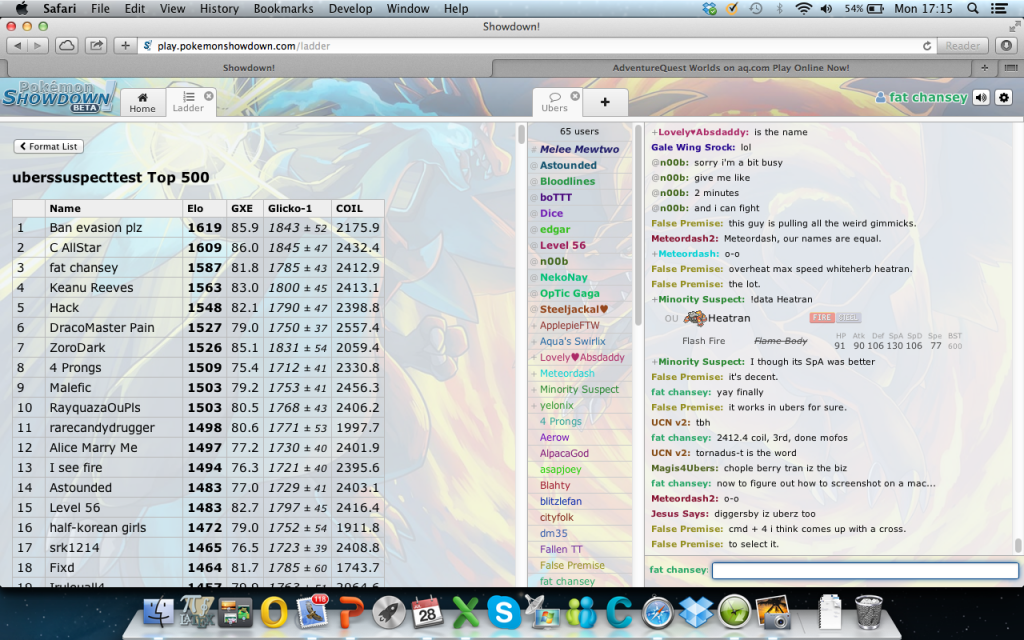
Task: Click the Reader button
Action: pyautogui.click(x=963, y=46)
